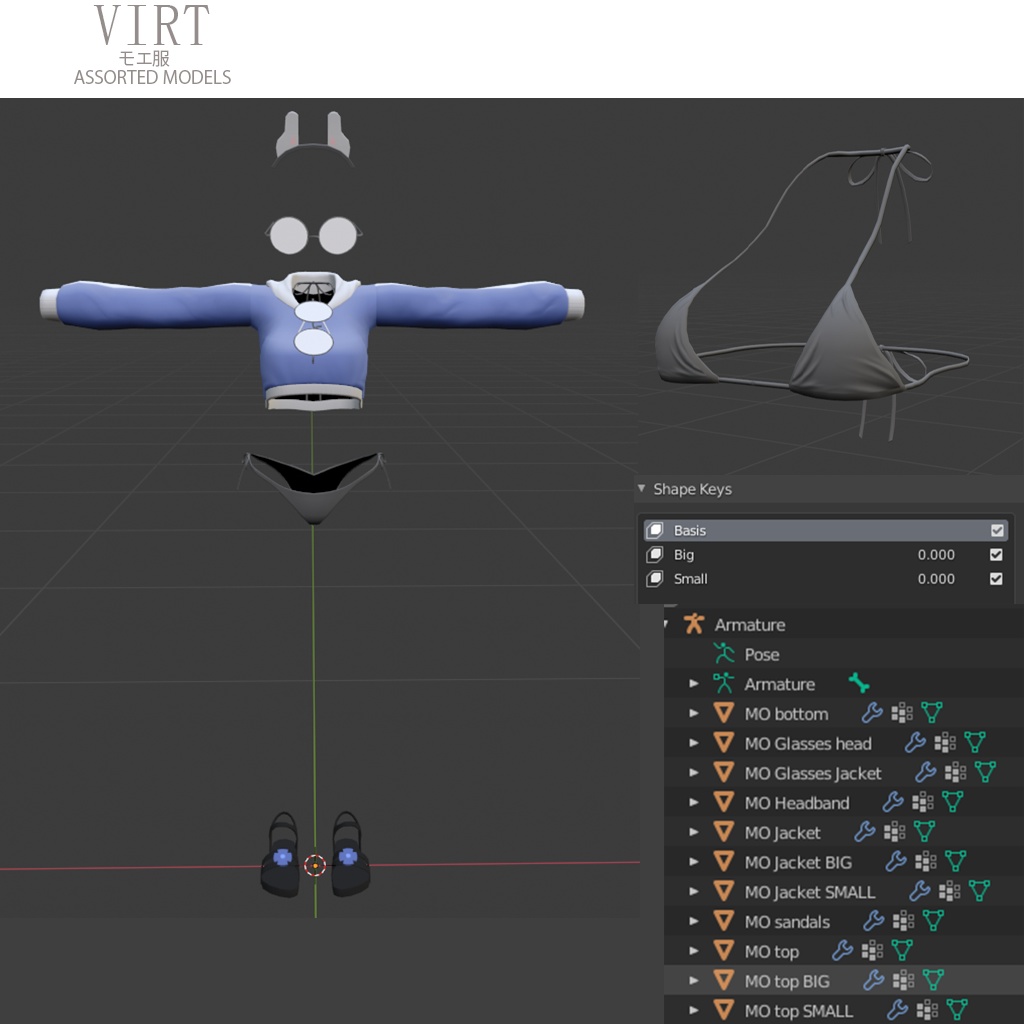Expand the MO Glasses head object

[694, 743]
